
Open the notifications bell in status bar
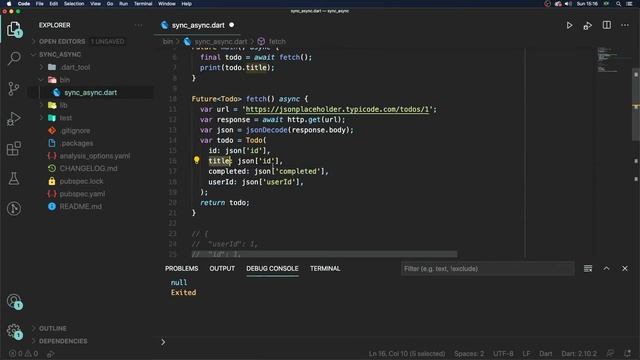point(627,353)
